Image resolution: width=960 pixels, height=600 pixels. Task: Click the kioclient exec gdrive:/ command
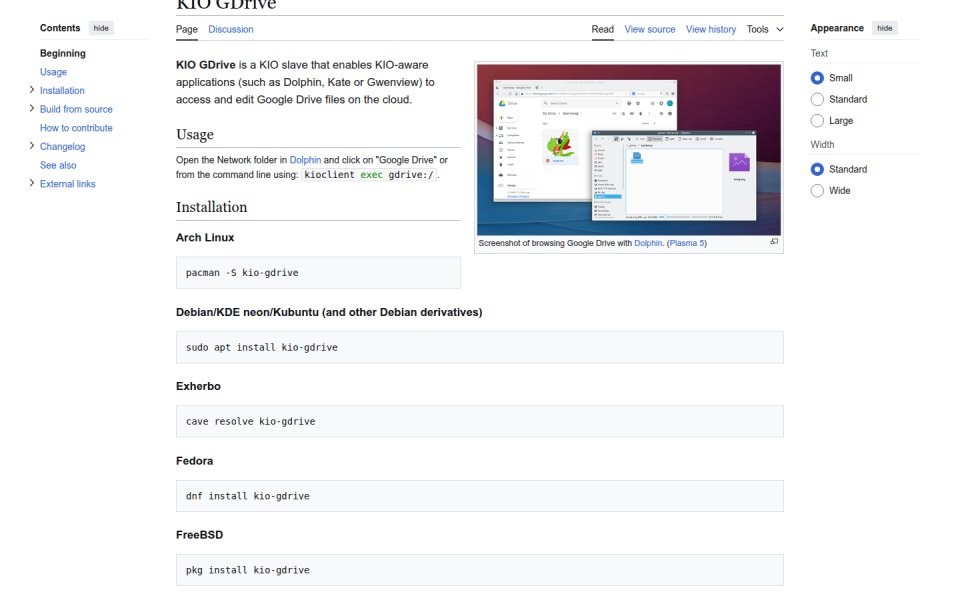[369, 174]
